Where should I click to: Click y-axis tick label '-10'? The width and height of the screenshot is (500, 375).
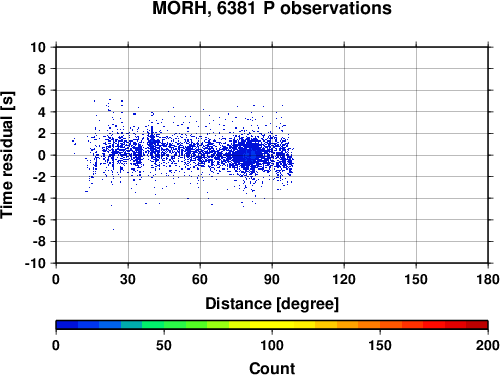pyautogui.click(x=35, y=263)
